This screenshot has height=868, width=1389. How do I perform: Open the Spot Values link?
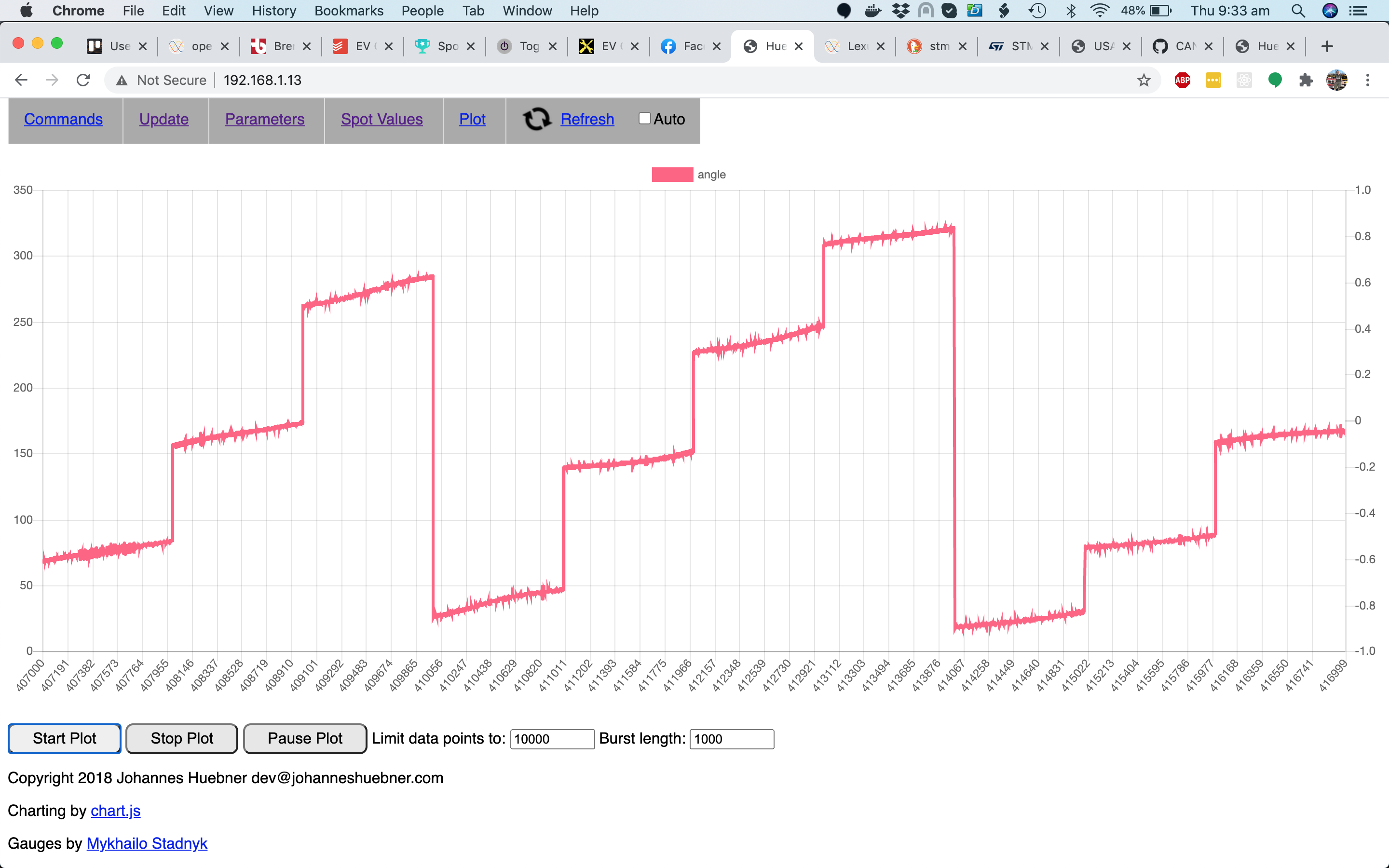(x=381, y=119)
